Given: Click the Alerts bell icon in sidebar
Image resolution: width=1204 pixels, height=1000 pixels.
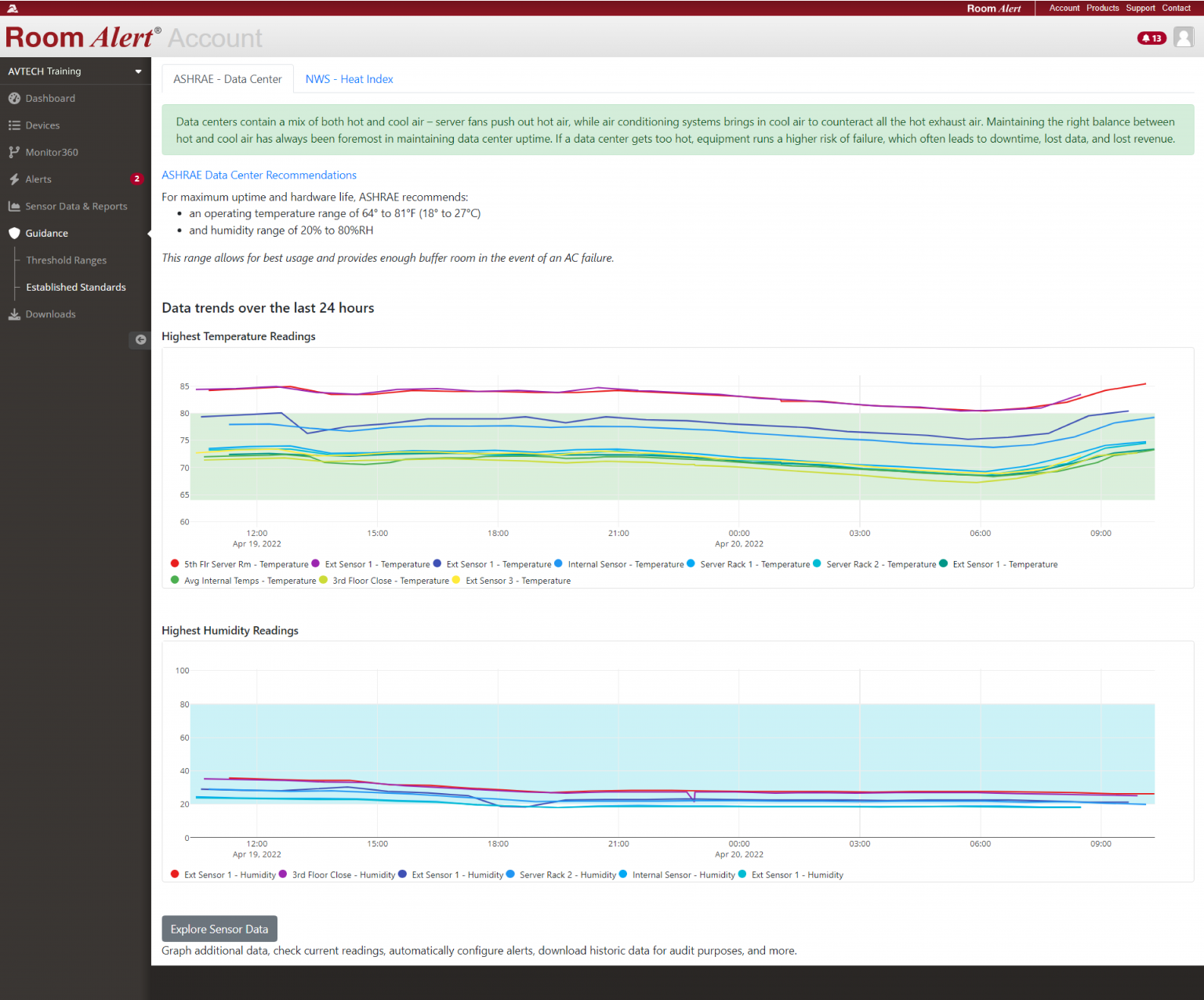Looking at the screenshot, I should (x=15, y=179).
